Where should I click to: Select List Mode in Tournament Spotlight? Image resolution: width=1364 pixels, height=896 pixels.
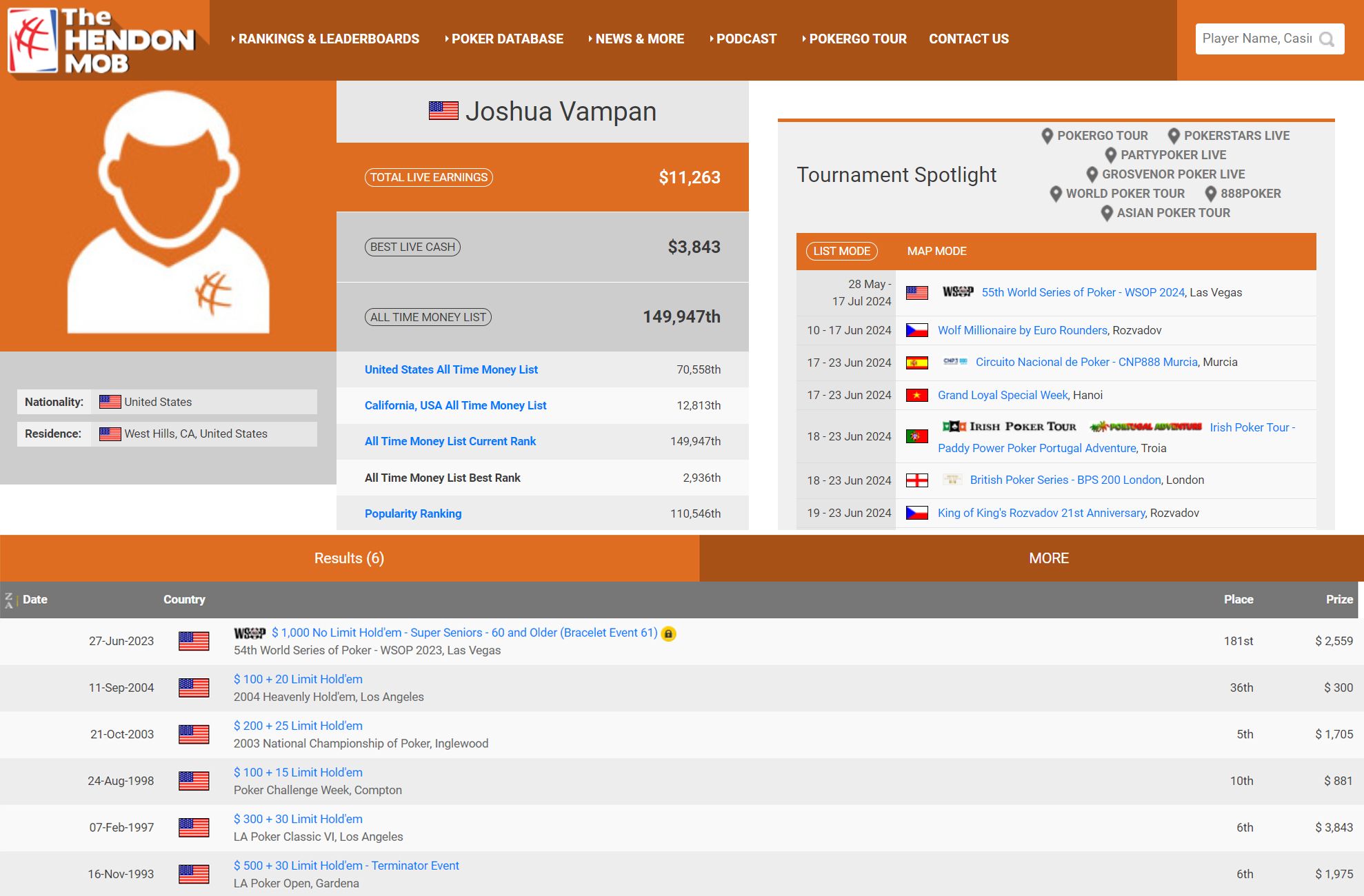click(841, 251)
